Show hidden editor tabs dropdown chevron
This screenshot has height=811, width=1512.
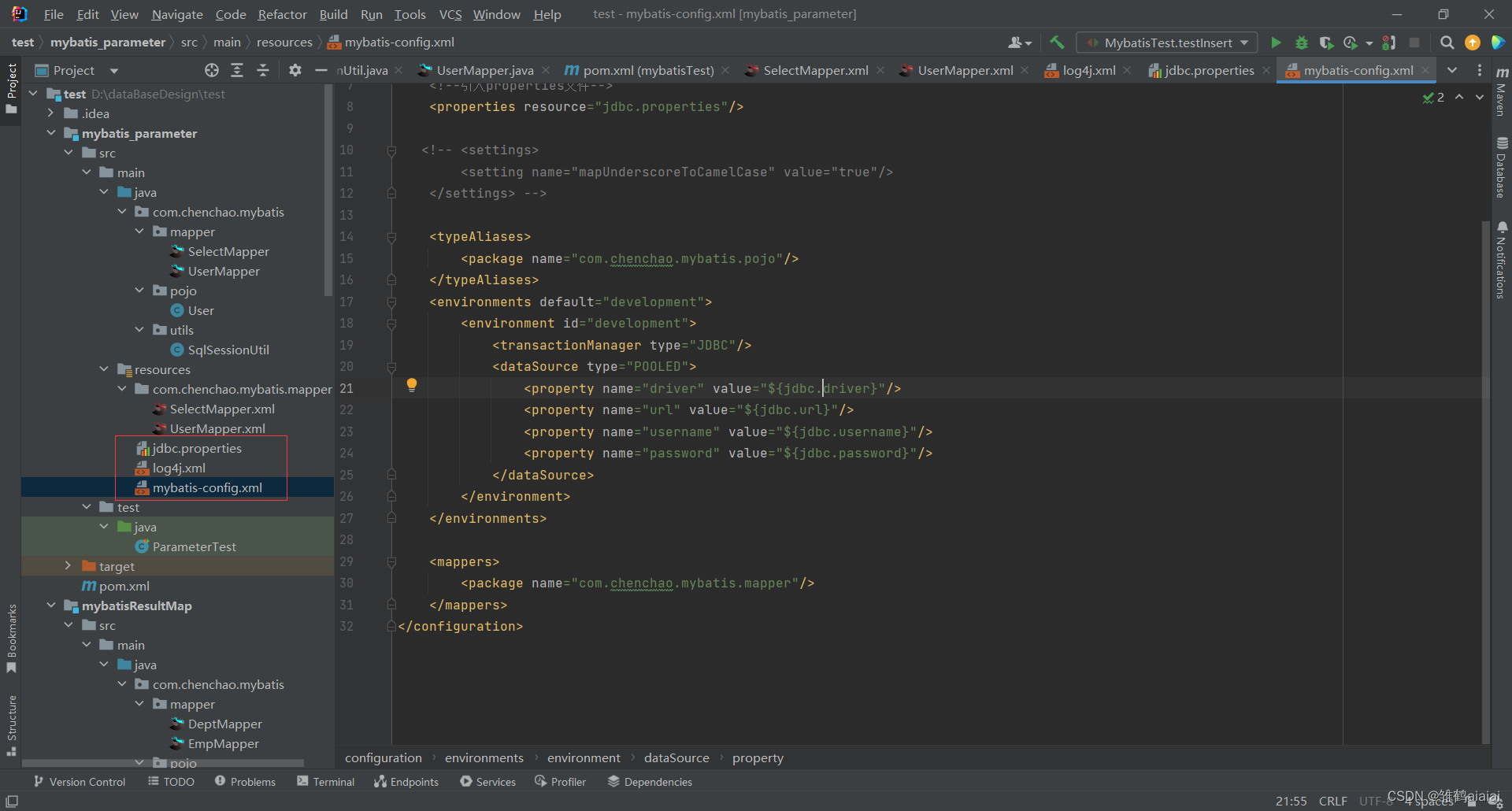click(x=1452, y=70)
